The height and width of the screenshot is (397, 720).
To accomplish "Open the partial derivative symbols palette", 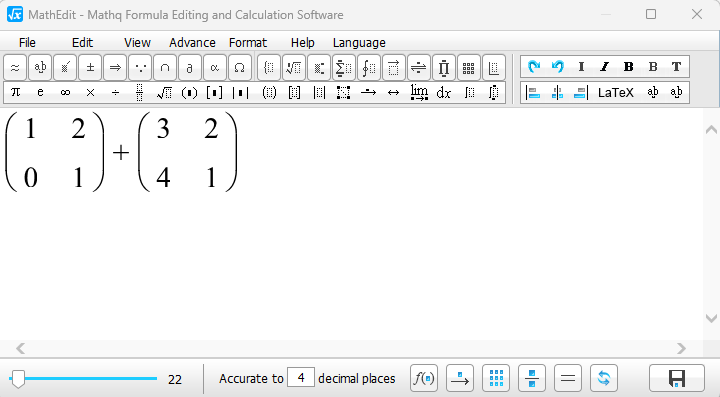I will [x=190, y=68].
